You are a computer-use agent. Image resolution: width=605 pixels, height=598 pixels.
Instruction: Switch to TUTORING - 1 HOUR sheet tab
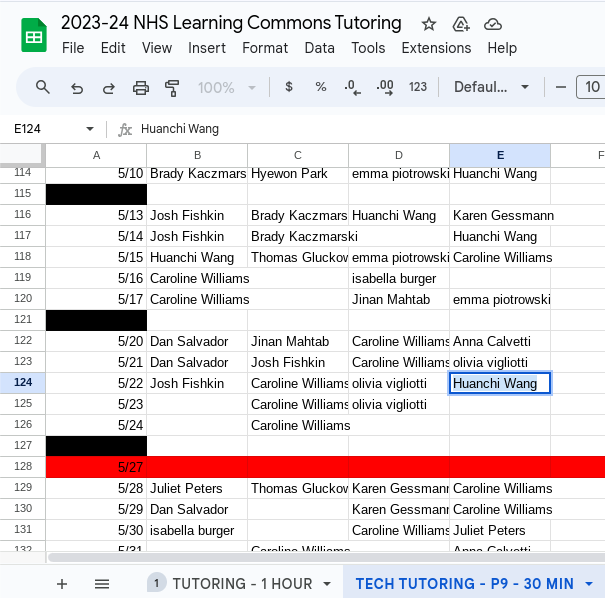tap(242, 584)
